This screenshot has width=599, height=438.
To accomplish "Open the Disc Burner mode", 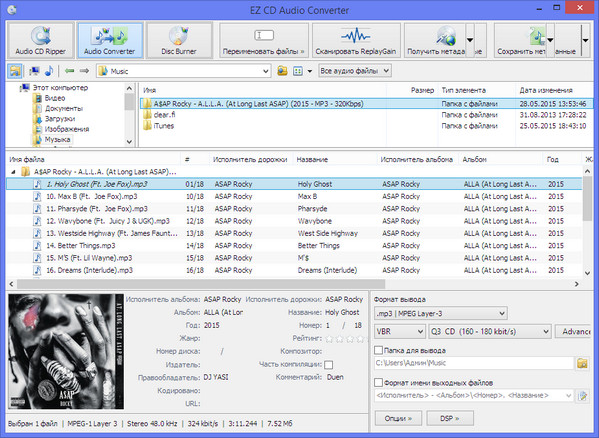I will tap(179, 40).
